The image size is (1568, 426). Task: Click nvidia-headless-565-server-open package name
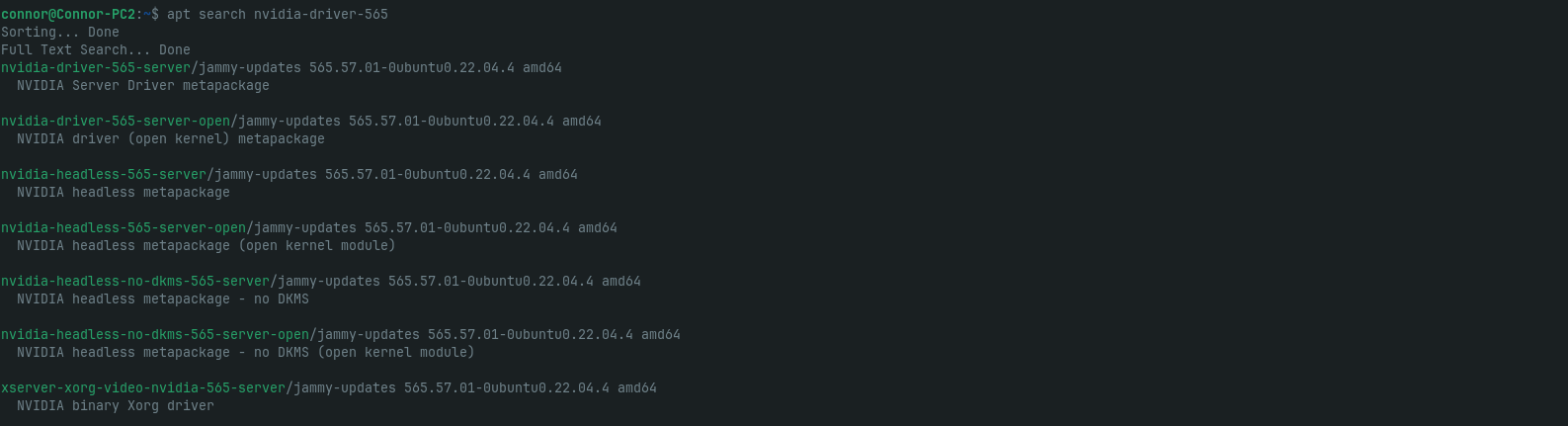coord(124,228)
